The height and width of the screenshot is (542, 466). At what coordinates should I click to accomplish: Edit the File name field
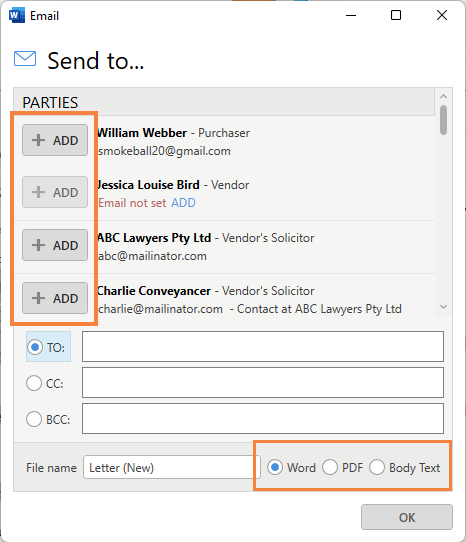pos(172,467)
